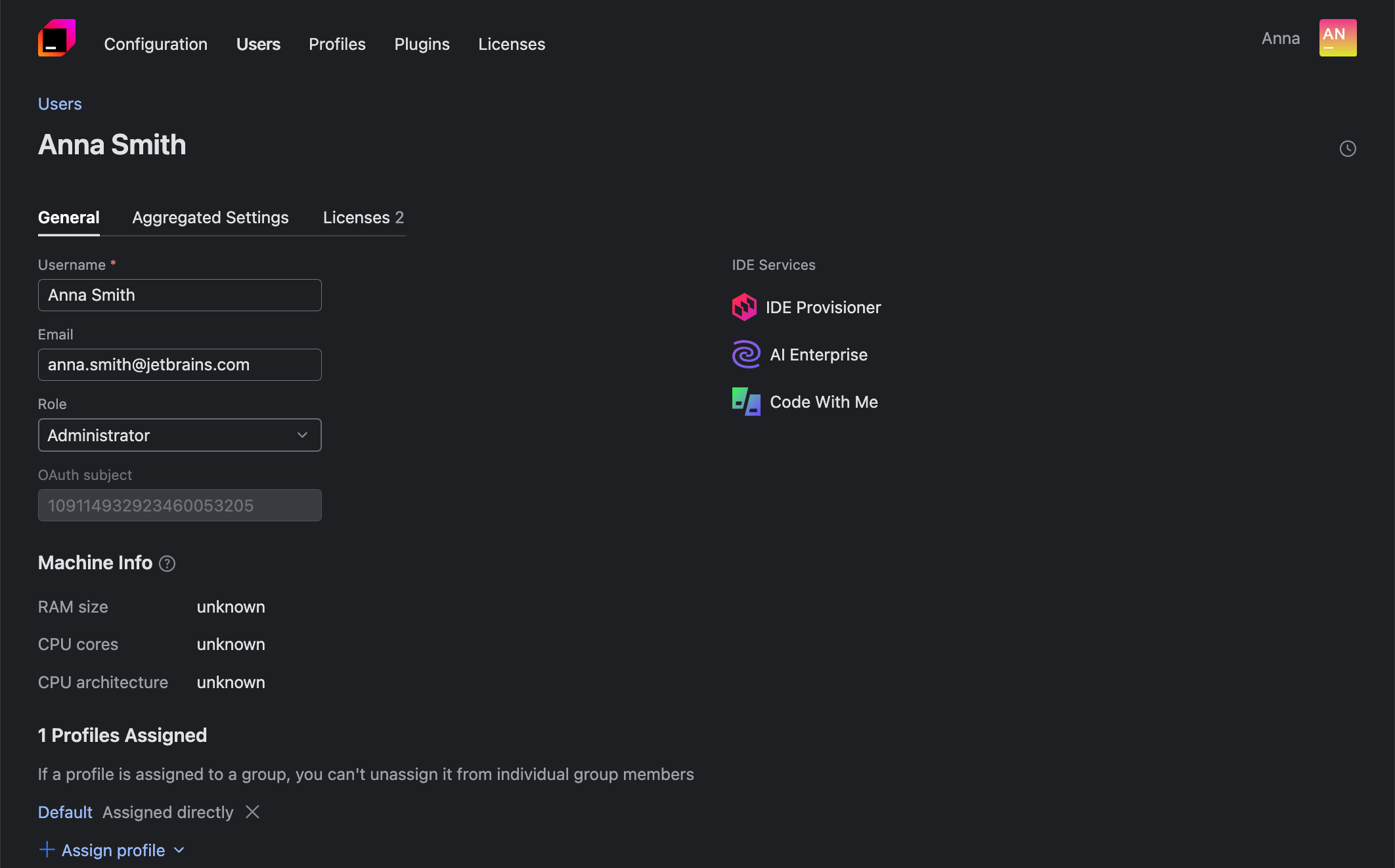Expand the Assign profile chevron
This screenshot has height=868, width=1395.
click(179, 850)
